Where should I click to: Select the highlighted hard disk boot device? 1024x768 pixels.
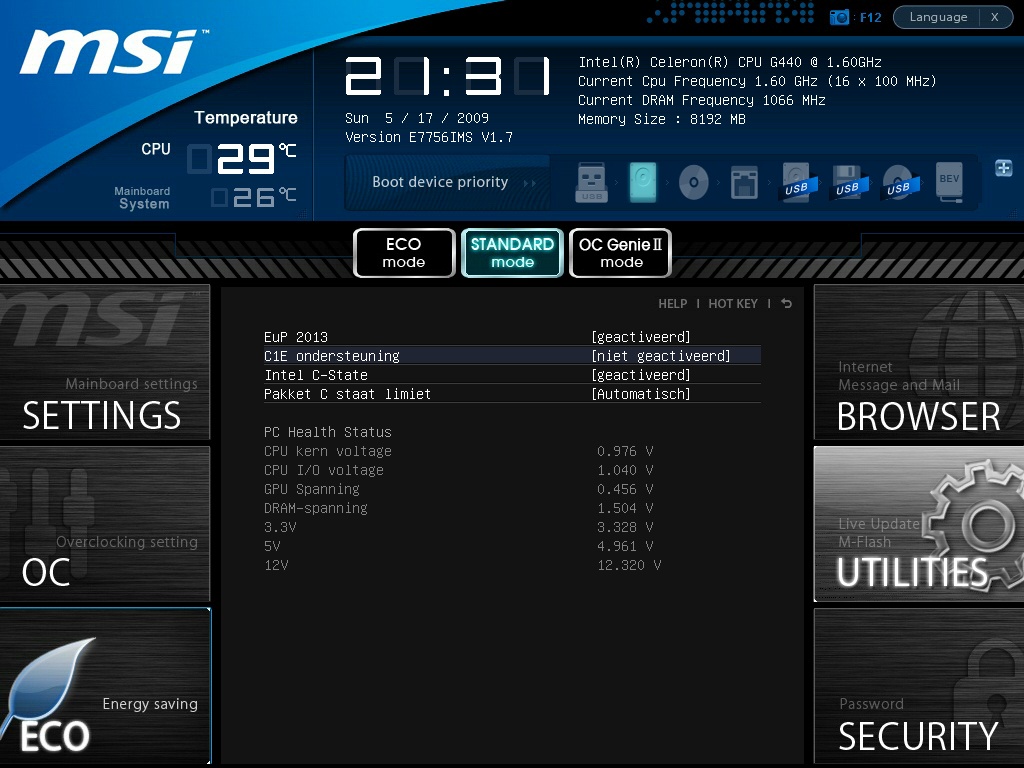coord(643,182)
